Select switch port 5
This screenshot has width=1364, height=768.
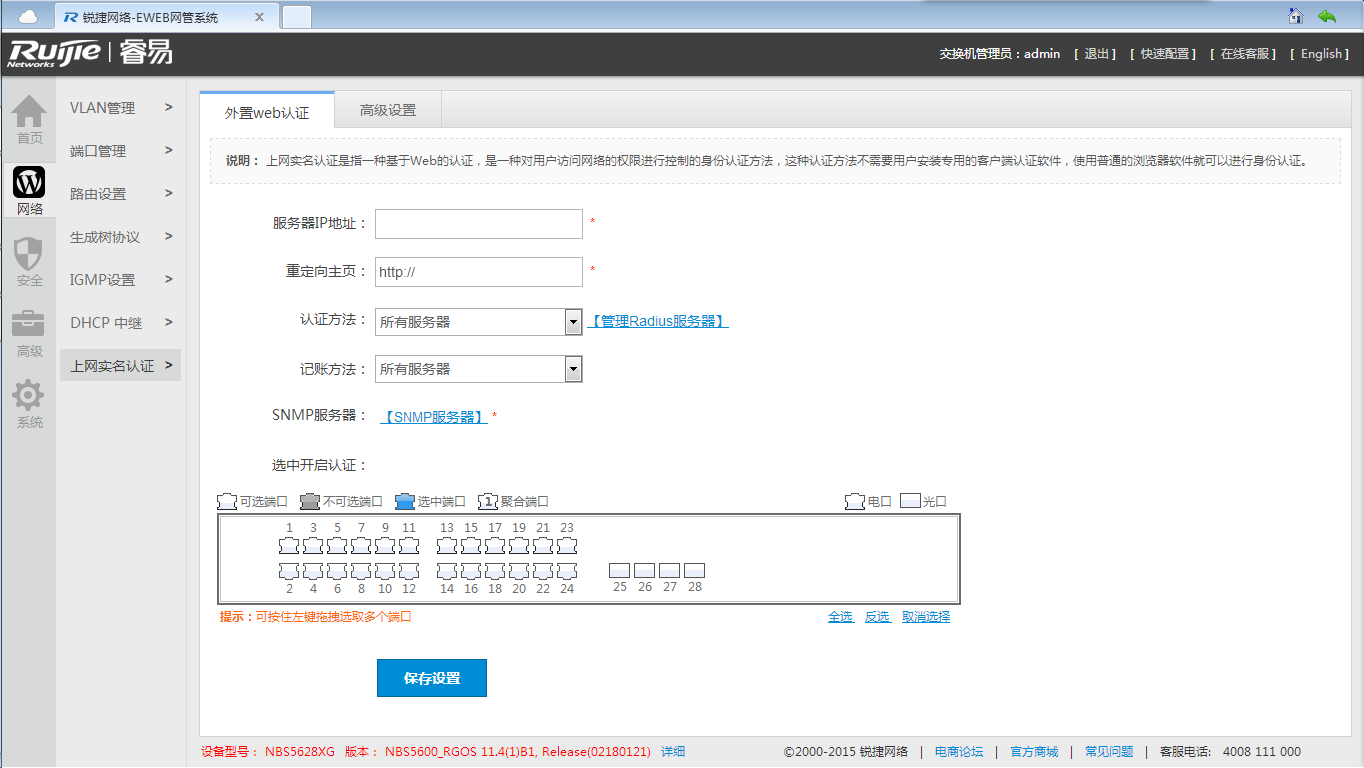tap(337, 546)
